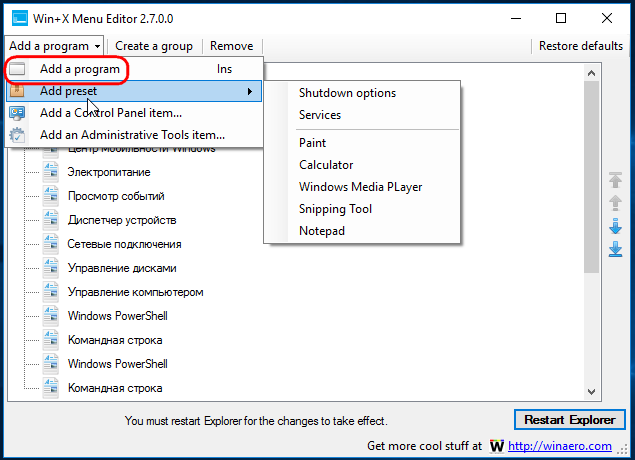Click the Move to top arrow icon
The image size is (635, 460).
pyautogui.click(x=615, y=180)
